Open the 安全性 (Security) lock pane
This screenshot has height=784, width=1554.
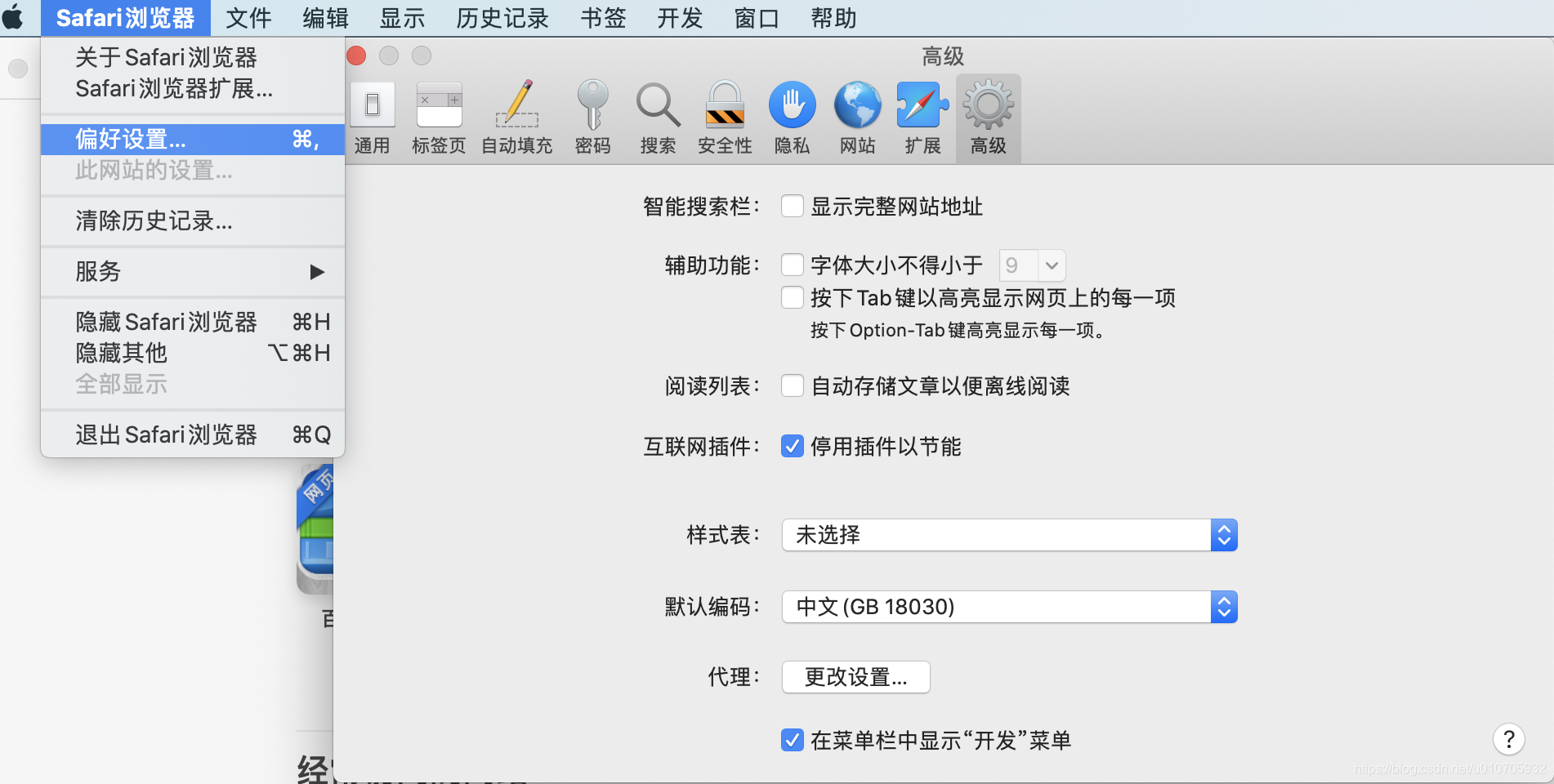(725, 118)
